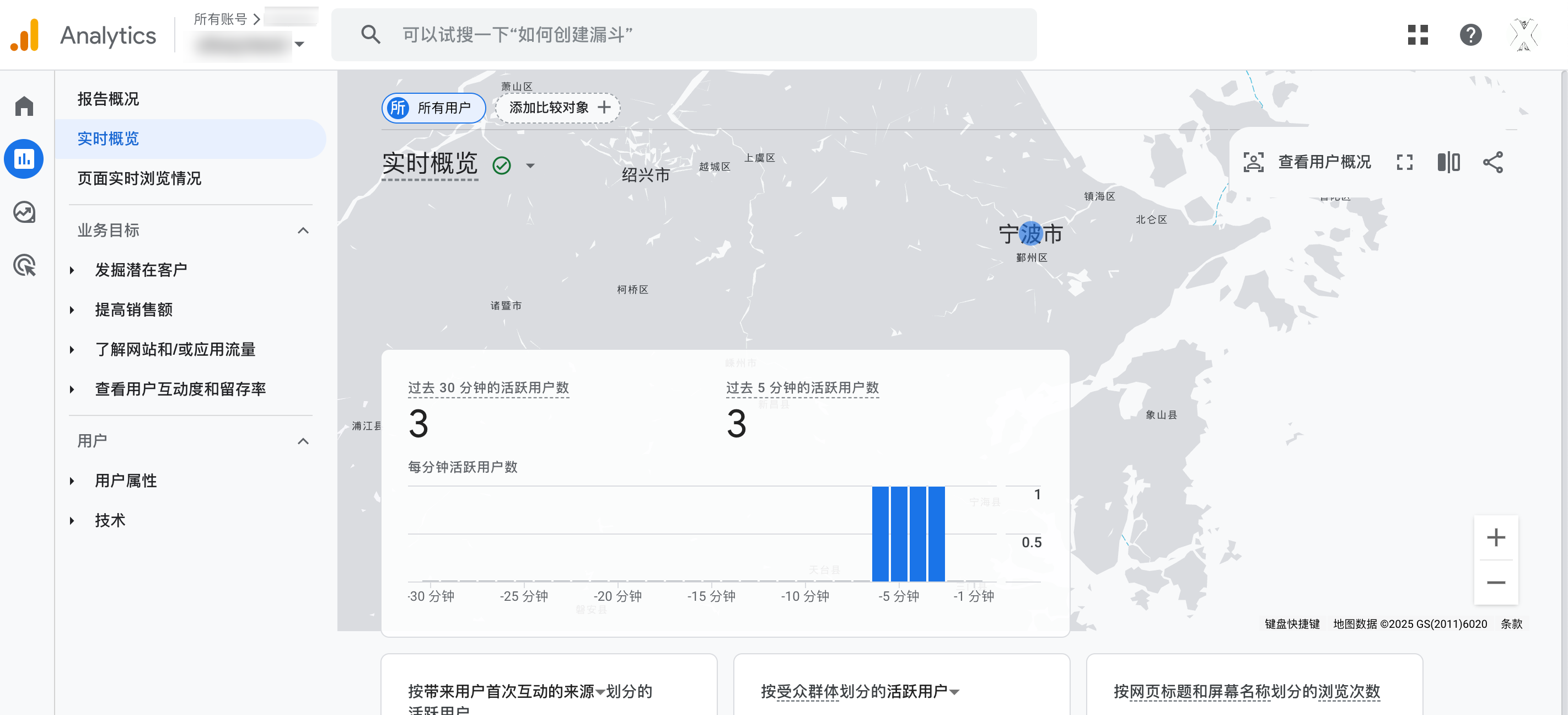Viewport: 1568px width, 715px height.
Task: Click the share icon
Action: (1492, 162)
